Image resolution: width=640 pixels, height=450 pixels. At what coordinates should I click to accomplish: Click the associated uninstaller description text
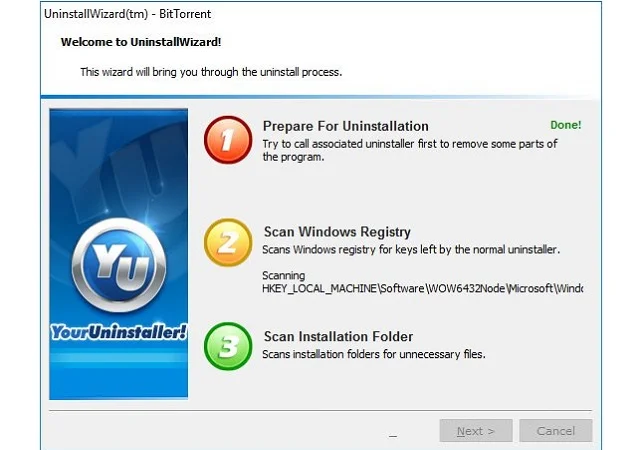click(410, 150)
